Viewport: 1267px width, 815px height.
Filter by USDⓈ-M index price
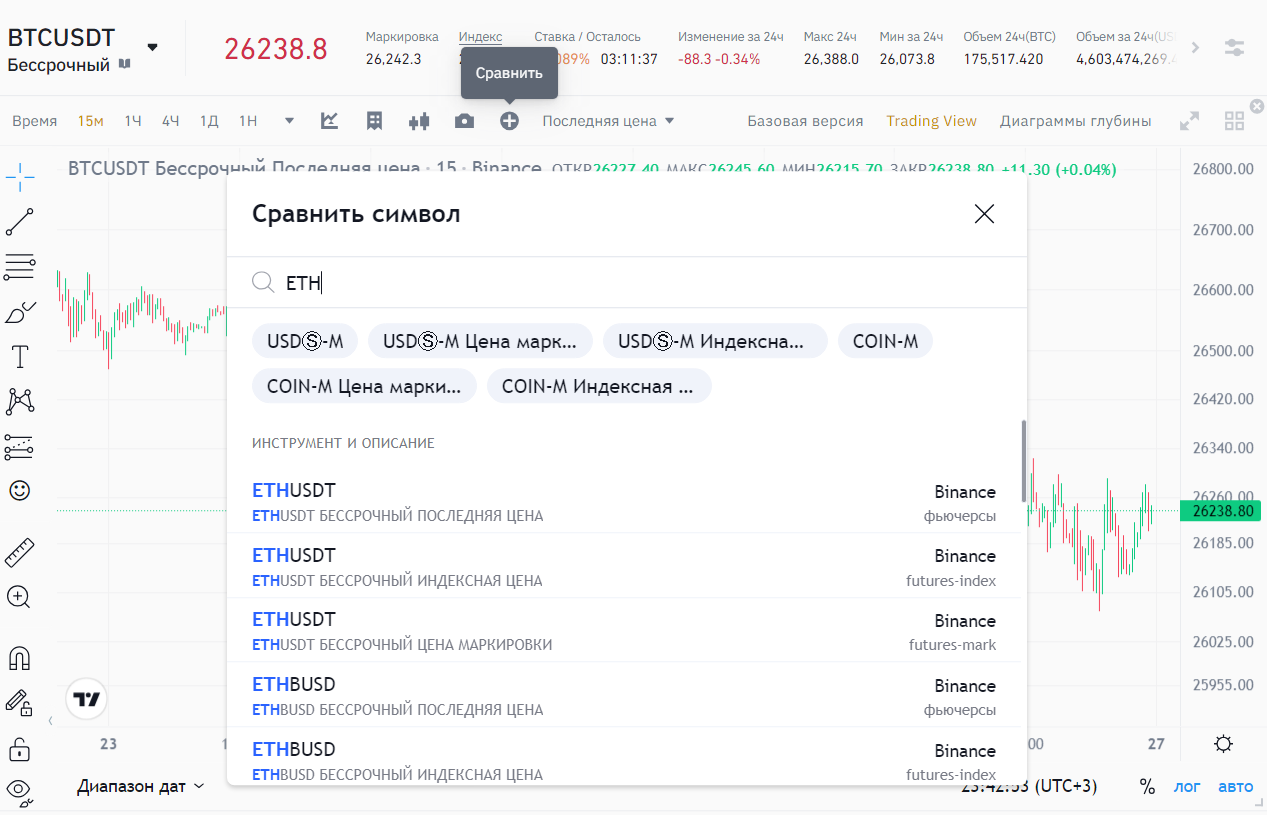[x=715, y=341]
